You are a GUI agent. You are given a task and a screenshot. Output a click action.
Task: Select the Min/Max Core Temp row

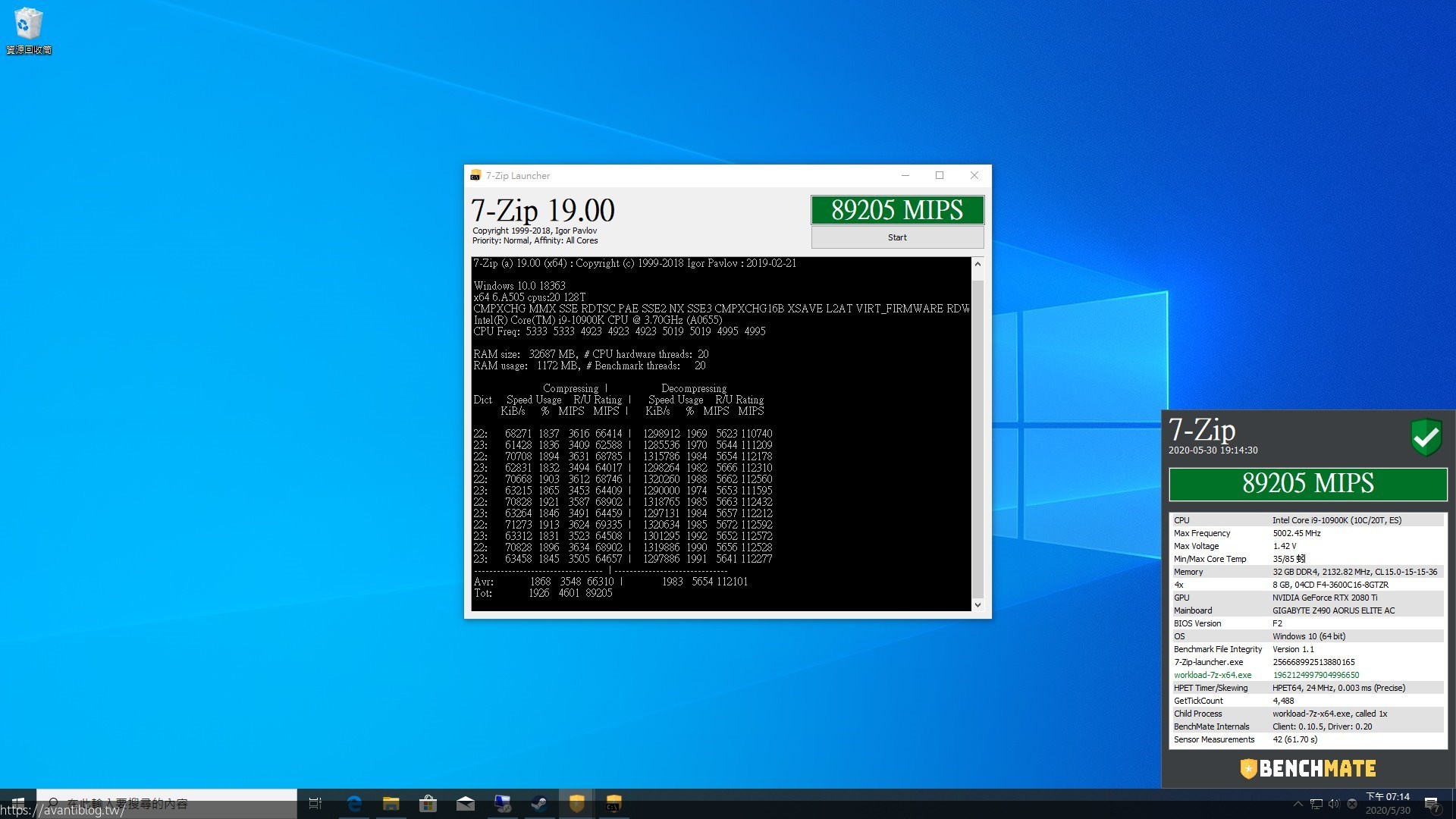tap(1308, 559)
